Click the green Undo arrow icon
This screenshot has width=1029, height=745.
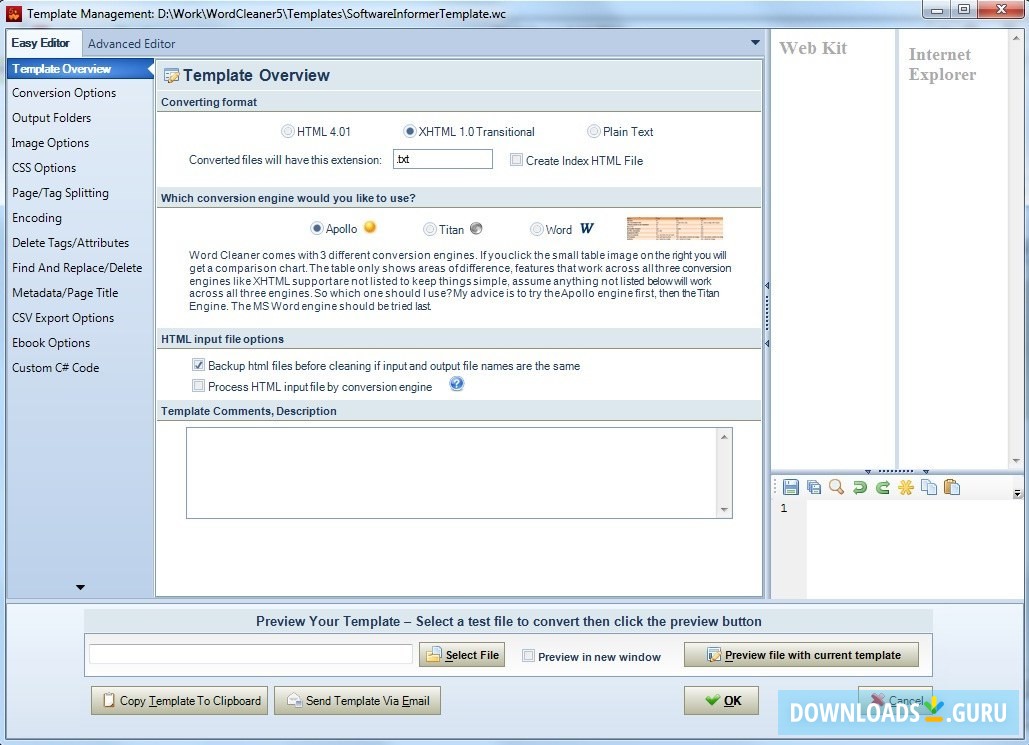tap(860, 487)
